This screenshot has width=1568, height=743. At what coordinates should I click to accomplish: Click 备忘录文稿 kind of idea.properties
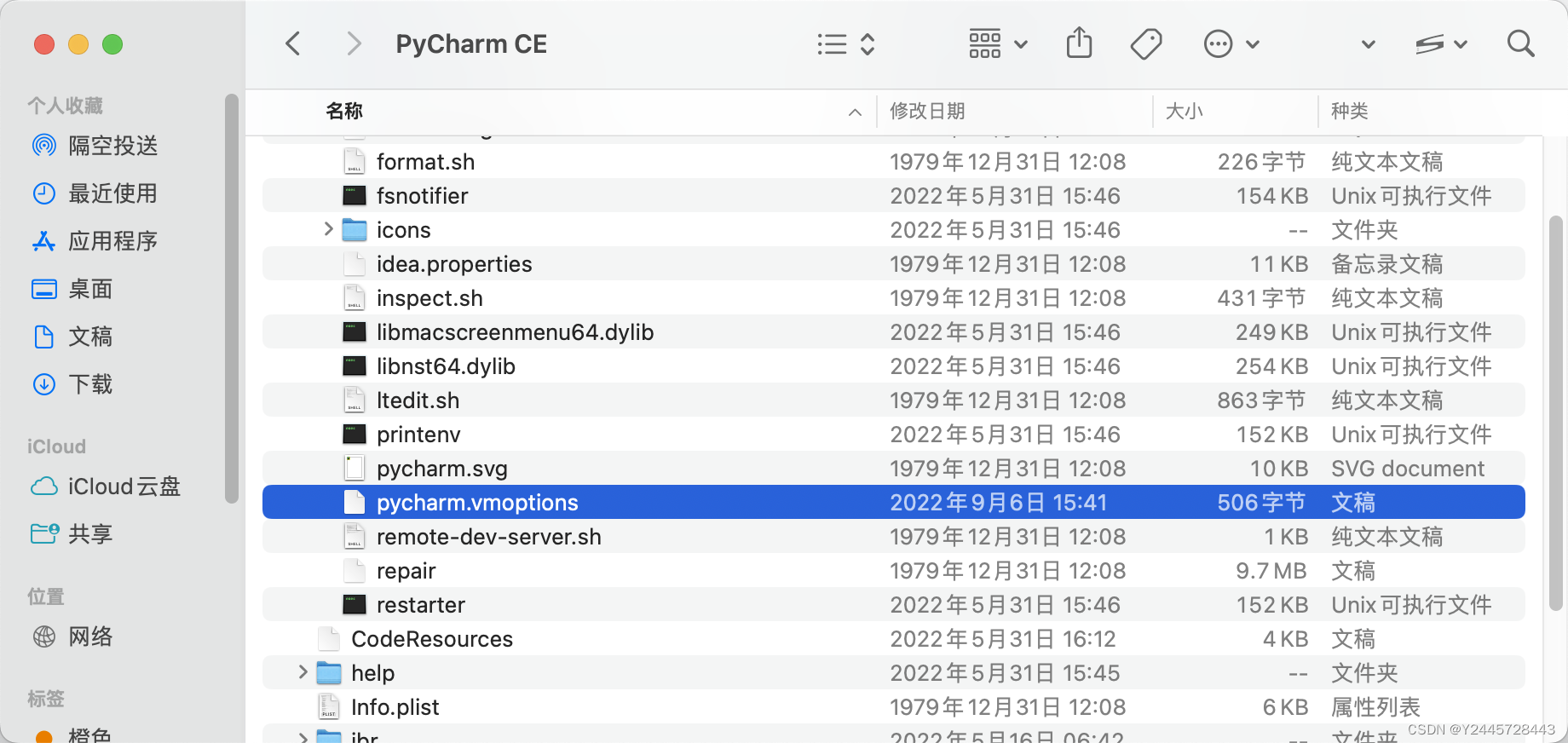[x=1387, y=264]
